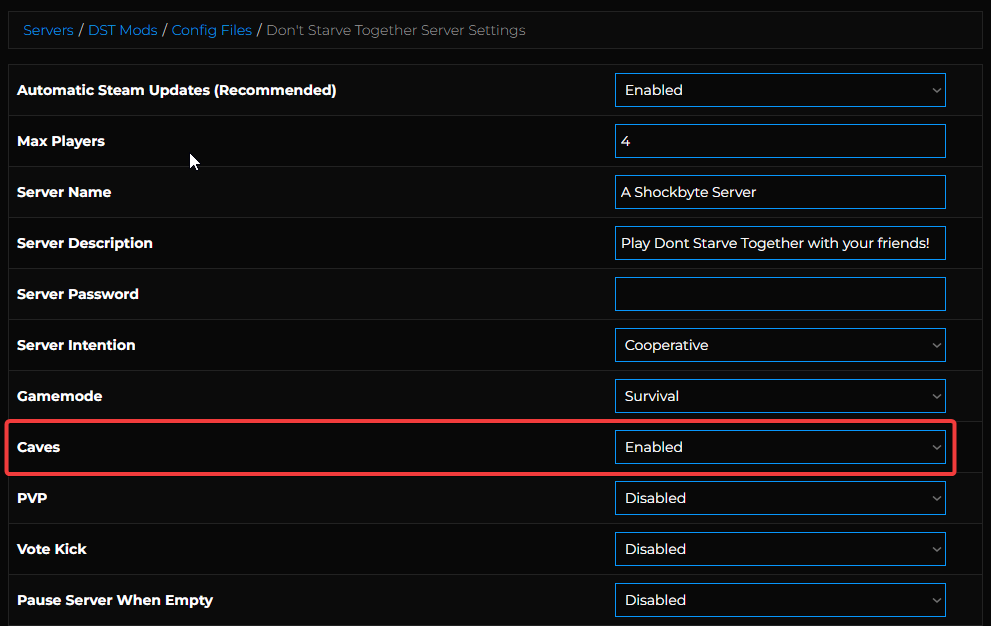
Task: Click the PVP dropdown chevron
Action: click(x=936, y=498)
